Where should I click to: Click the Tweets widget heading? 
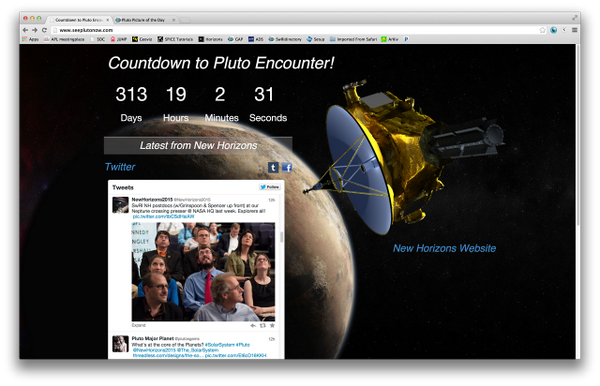click(123, 187)
